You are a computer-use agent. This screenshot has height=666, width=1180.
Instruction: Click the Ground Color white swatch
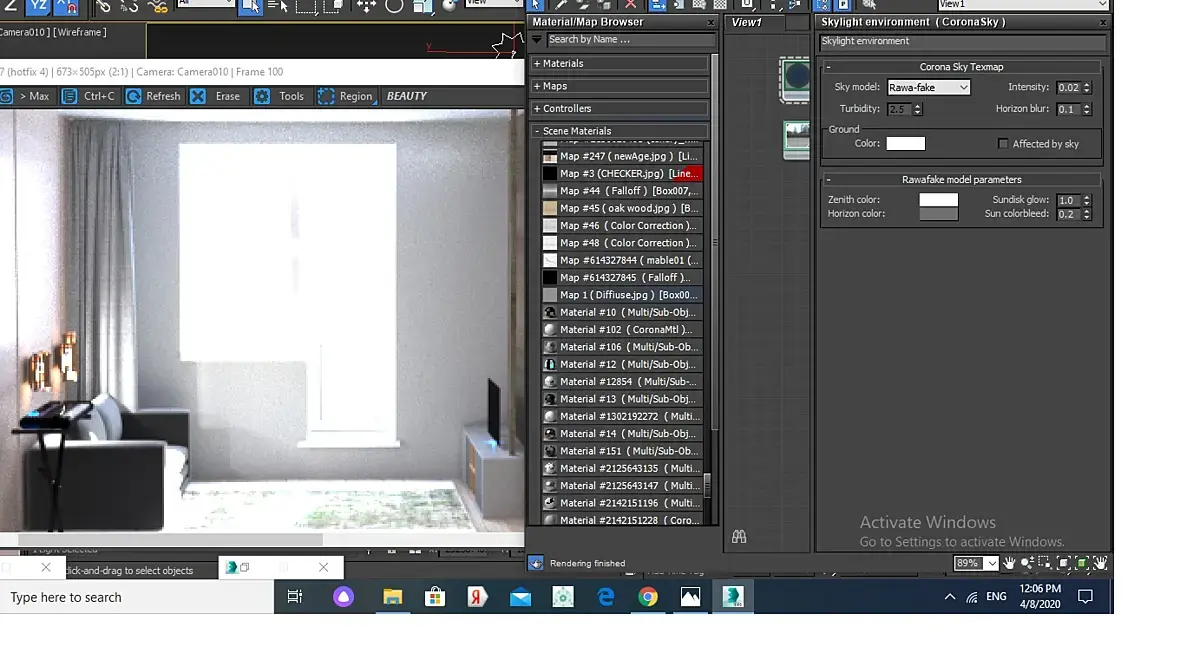pos(905,144)
